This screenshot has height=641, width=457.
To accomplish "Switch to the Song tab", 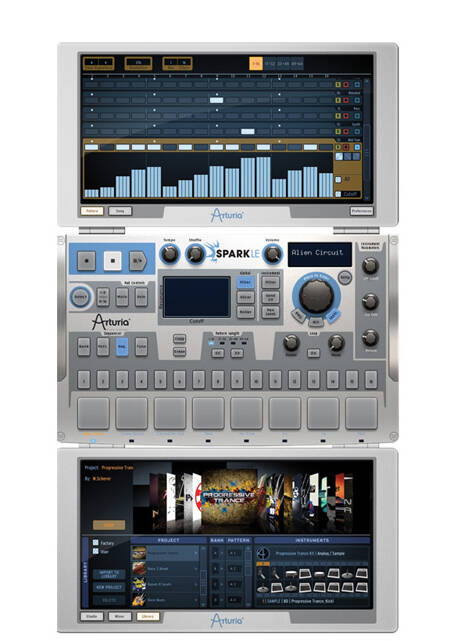I will tap(120, 211).
